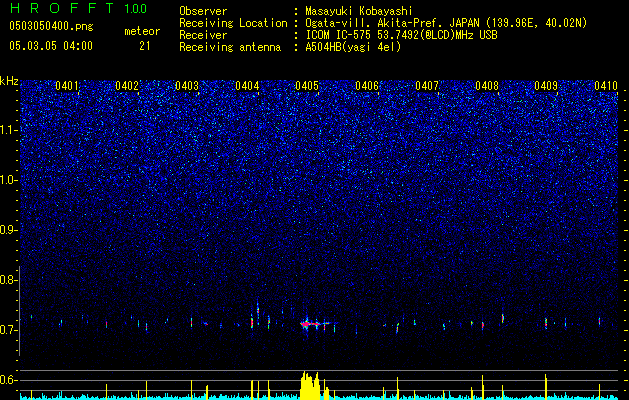
Task: Click the 1.0 kHz axis label
Action: click(8, 180)
